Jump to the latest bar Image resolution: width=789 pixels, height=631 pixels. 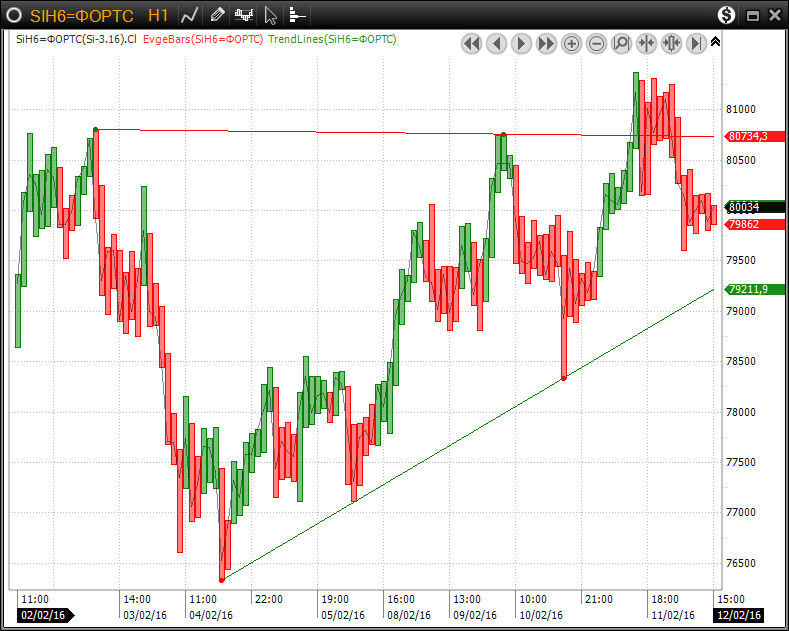(x=696, y=43)
